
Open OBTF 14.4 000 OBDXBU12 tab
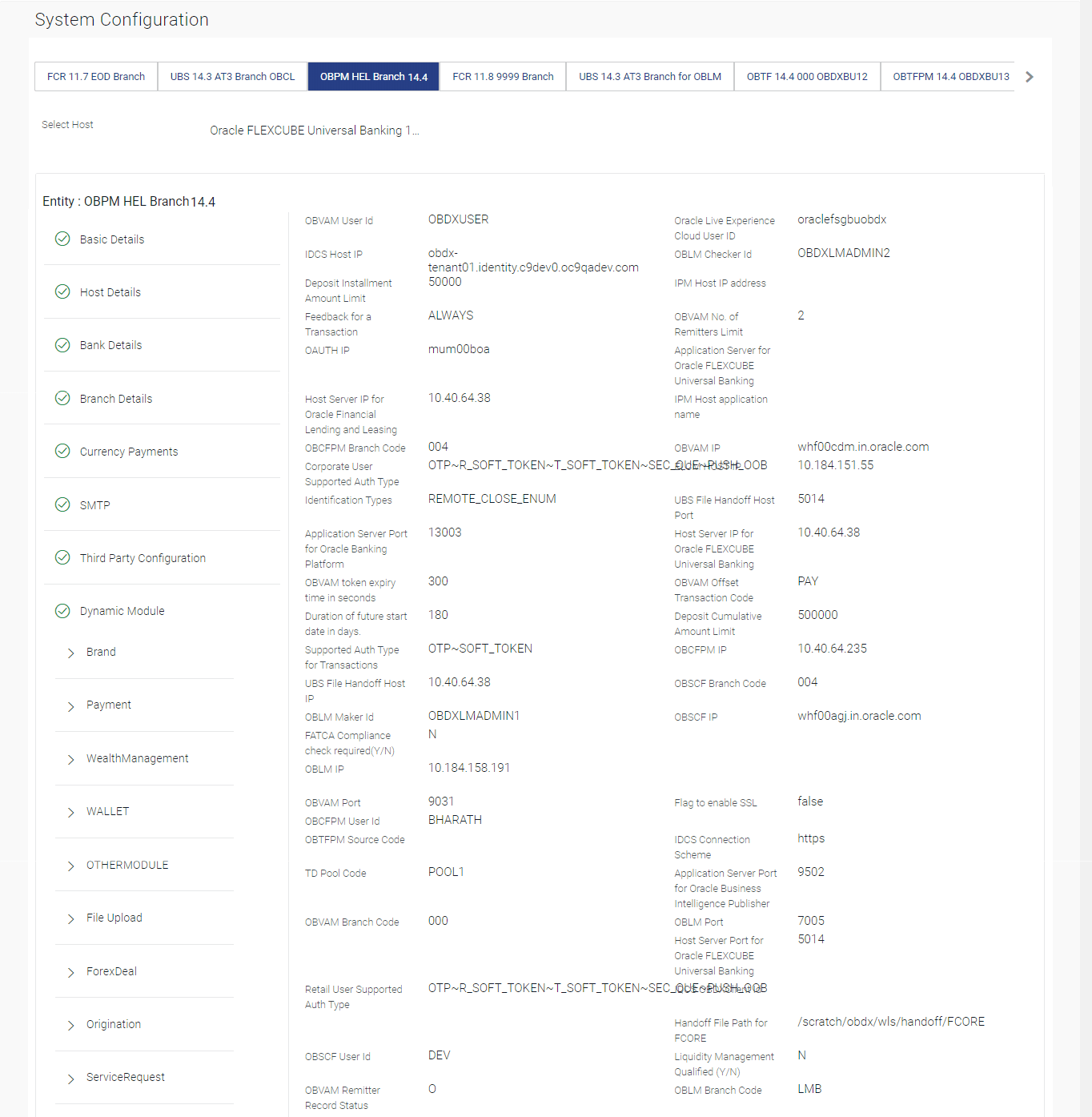[807, 77]
